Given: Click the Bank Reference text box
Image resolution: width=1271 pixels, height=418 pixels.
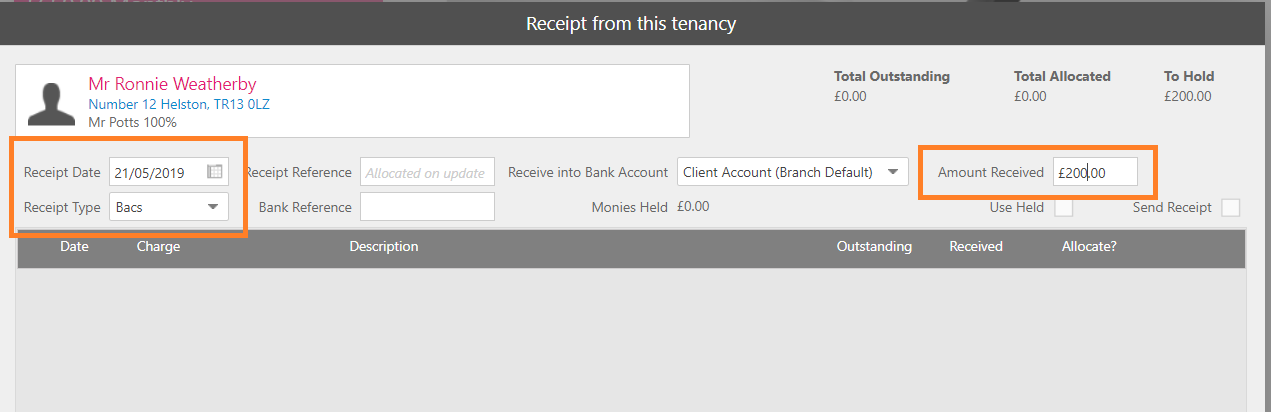Looking at the screenshot, I should [427, 207].
